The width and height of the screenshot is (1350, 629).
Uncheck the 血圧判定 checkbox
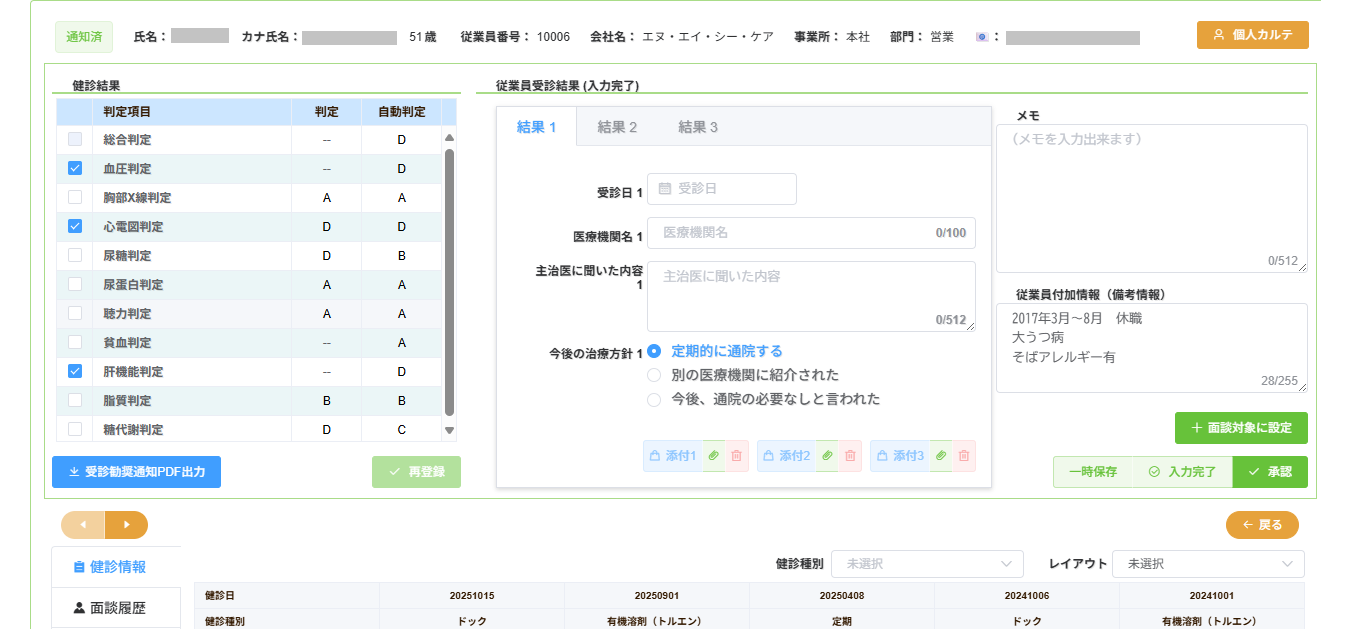(x=75, y=169)
